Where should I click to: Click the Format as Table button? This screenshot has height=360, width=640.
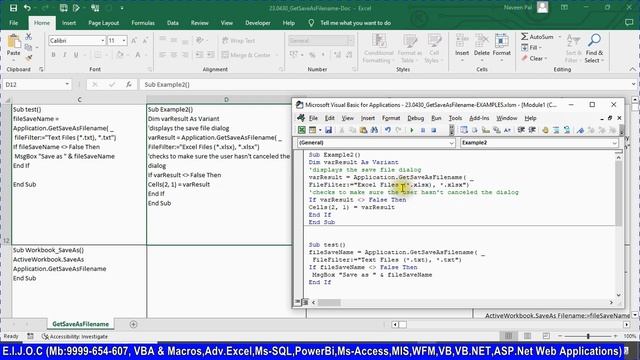coord(409,48)
